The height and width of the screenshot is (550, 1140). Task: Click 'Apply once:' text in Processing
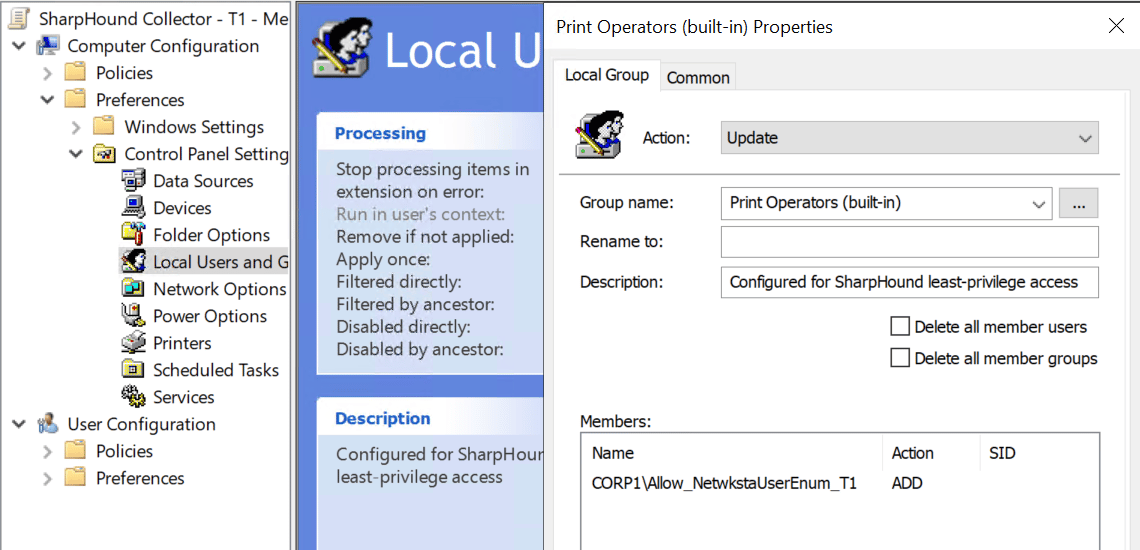click(383, 260)
